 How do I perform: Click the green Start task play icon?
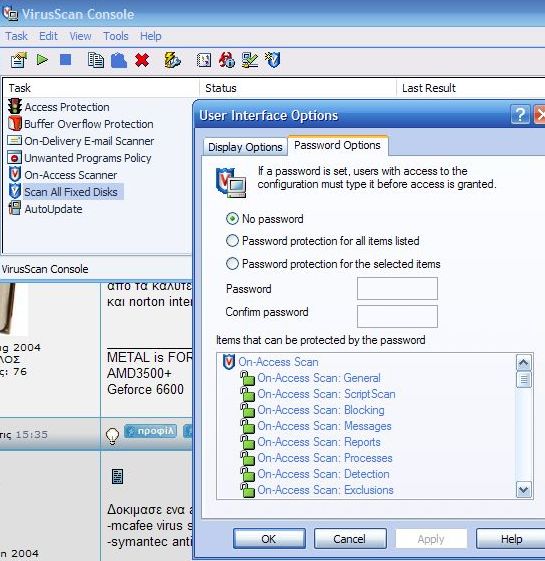tap(42, 59)
